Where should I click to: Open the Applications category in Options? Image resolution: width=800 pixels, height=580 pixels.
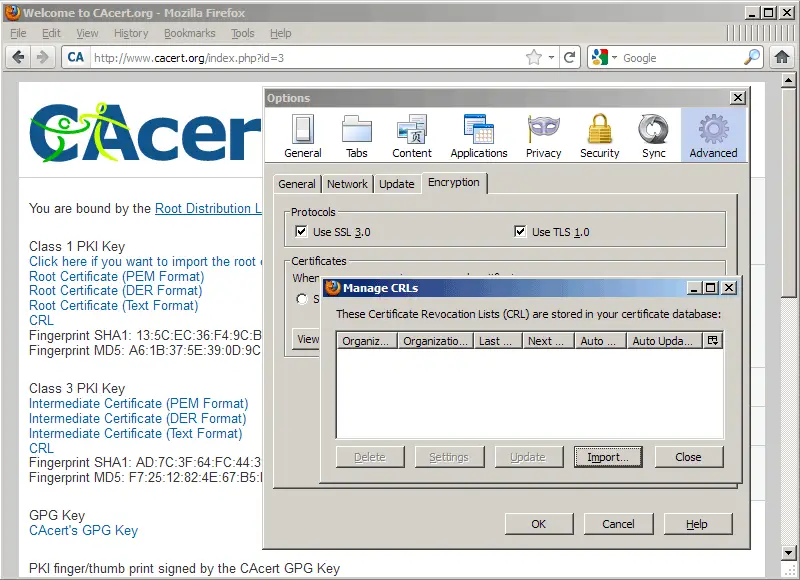(x=479, y=136)
